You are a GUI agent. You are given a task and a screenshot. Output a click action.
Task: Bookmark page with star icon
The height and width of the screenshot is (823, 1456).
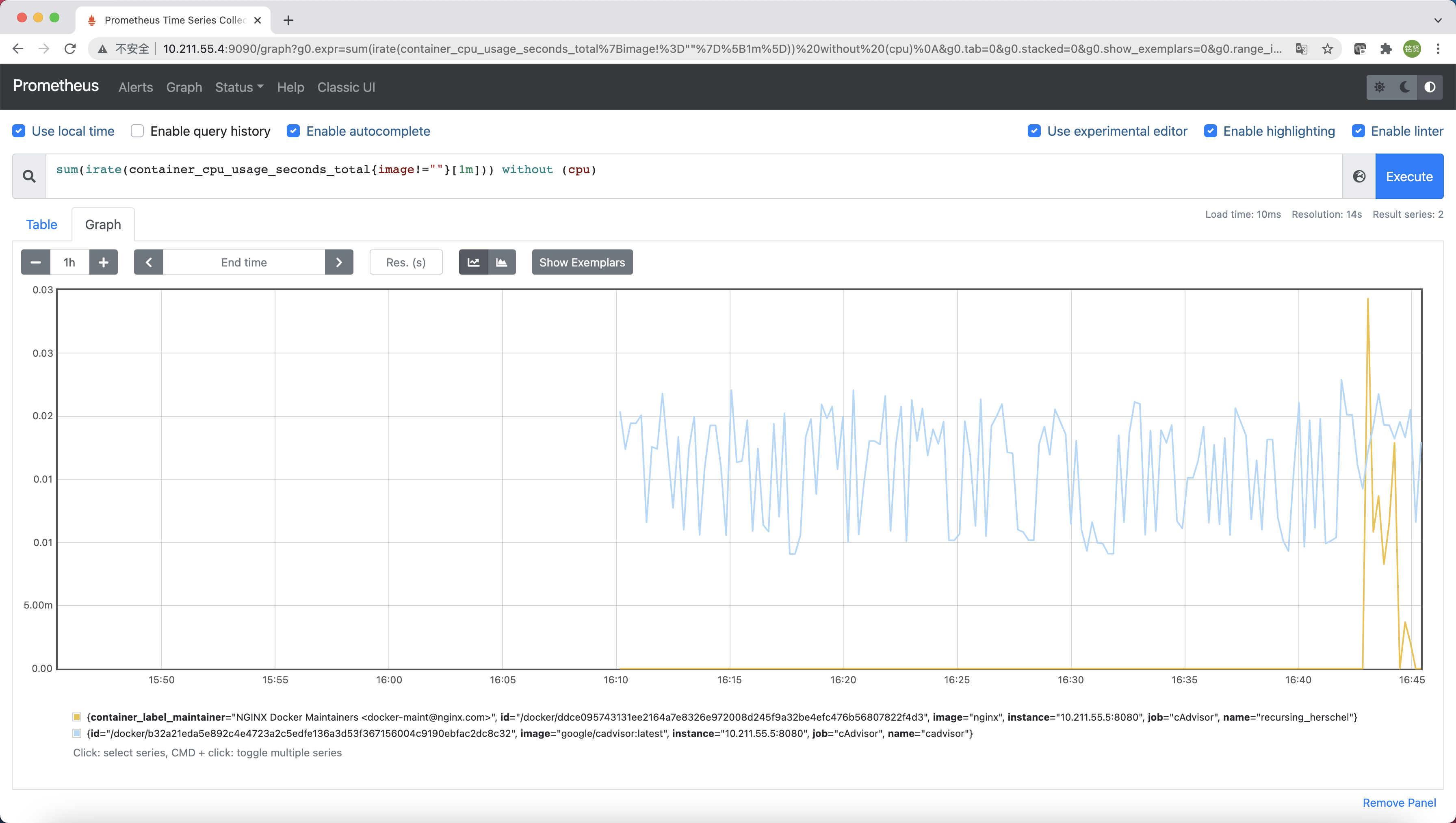1328,49
